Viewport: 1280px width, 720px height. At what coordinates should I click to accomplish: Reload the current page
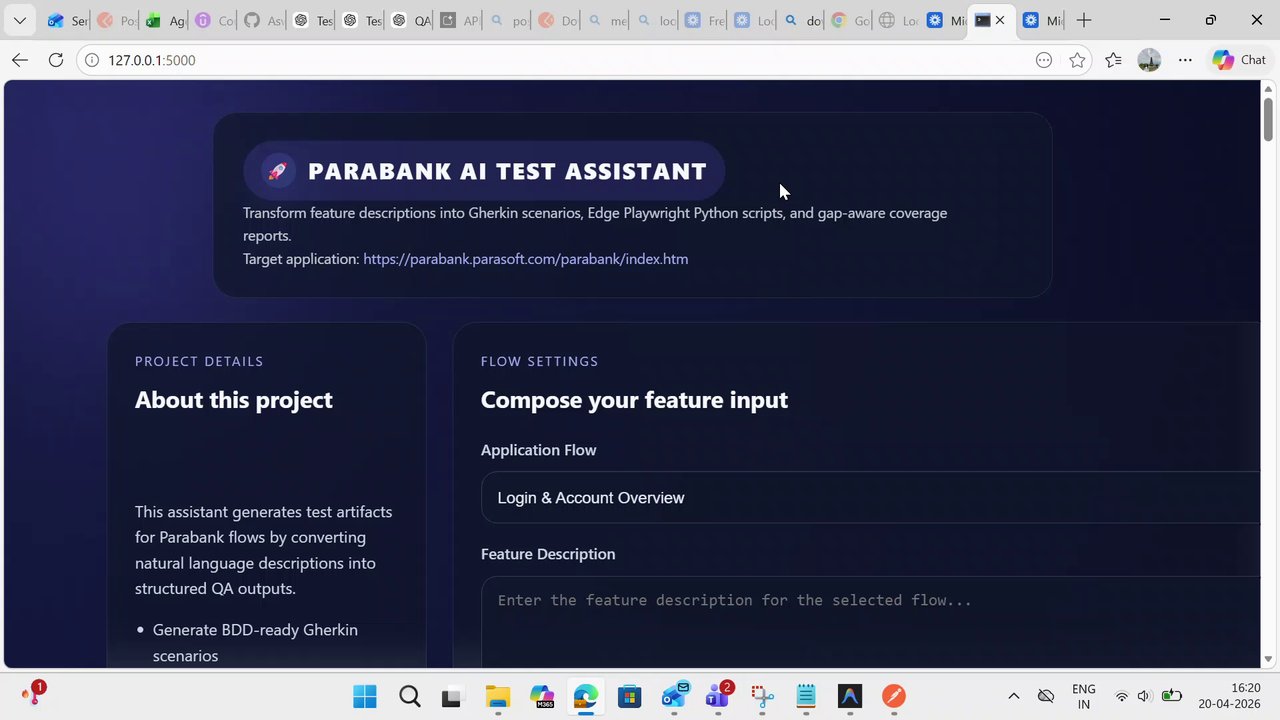pyautogui.click(x=56, y=60)
